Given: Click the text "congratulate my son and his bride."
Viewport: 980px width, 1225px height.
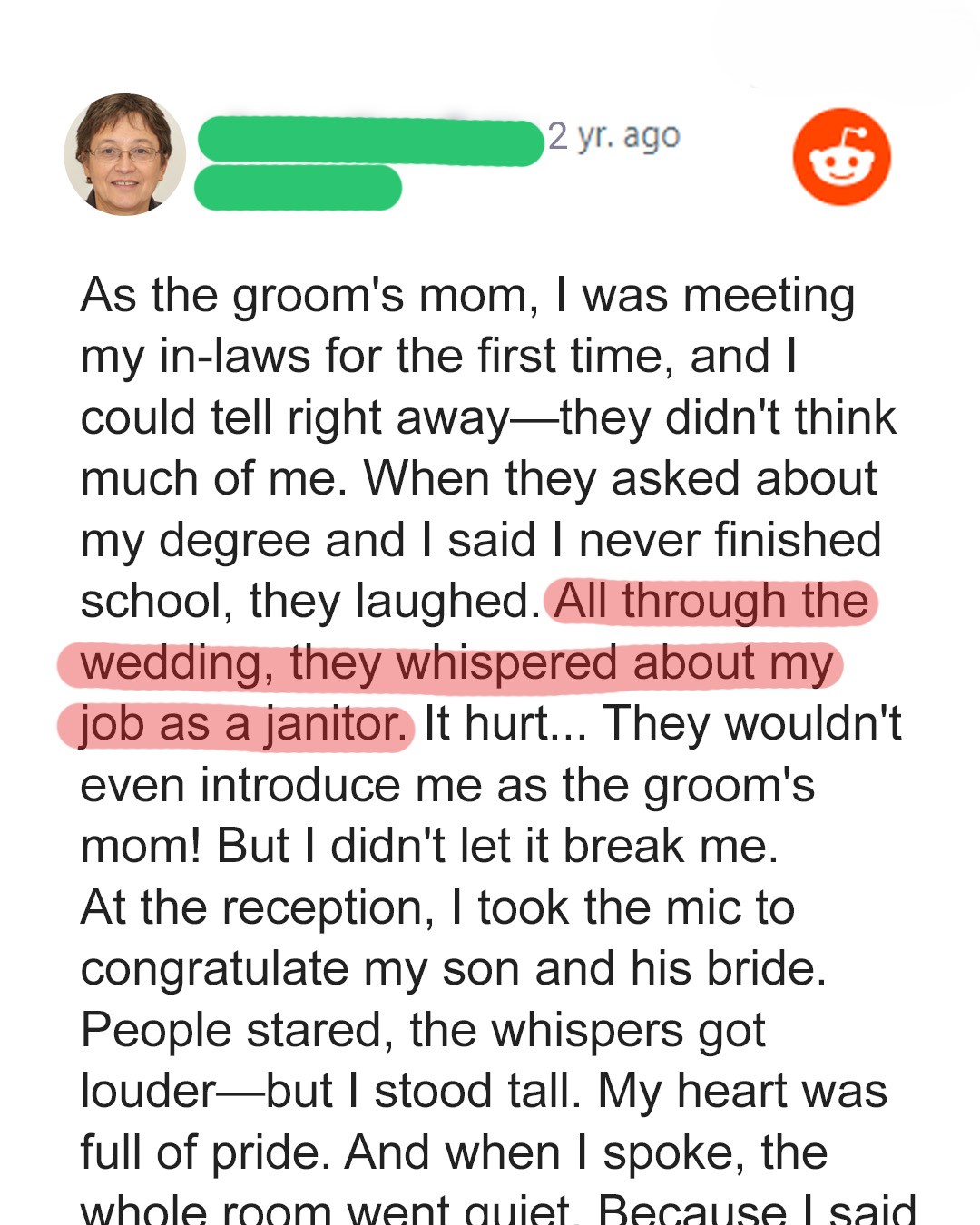Looking at the screenshot, I should [x=453, y=969].
